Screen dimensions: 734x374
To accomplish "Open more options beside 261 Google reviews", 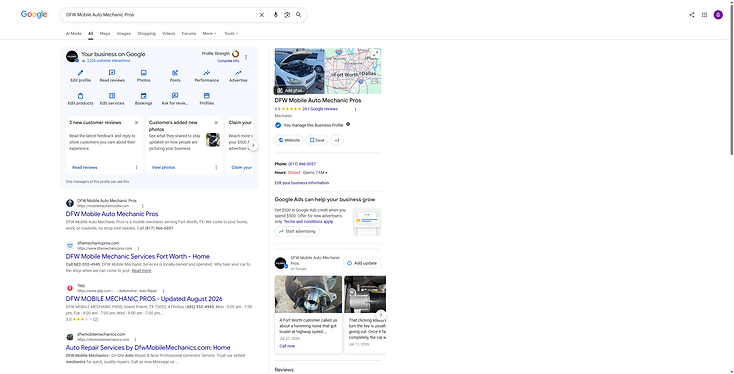I will coord(355,109).
